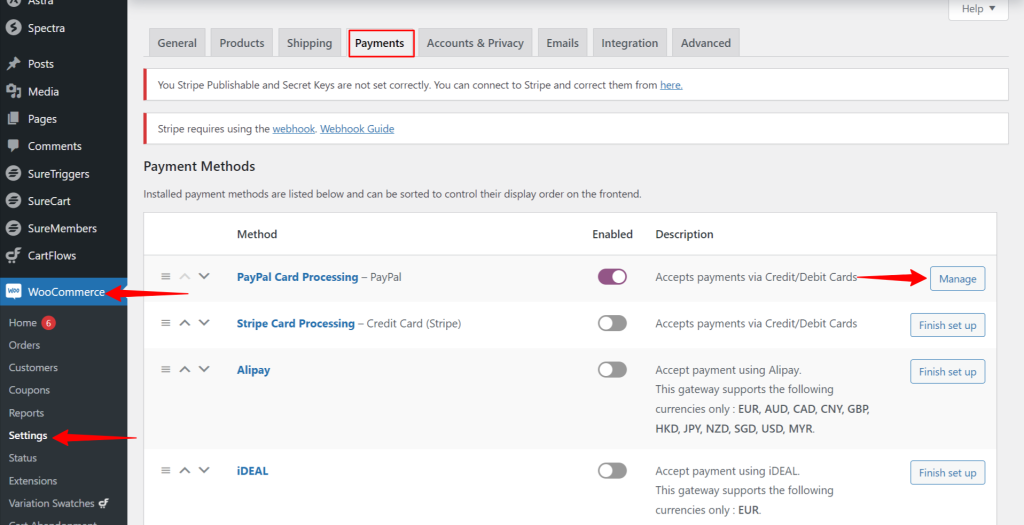Open WooCommerce Home submenu item
Screen dimensions: 1024x525
pos(23,323)
